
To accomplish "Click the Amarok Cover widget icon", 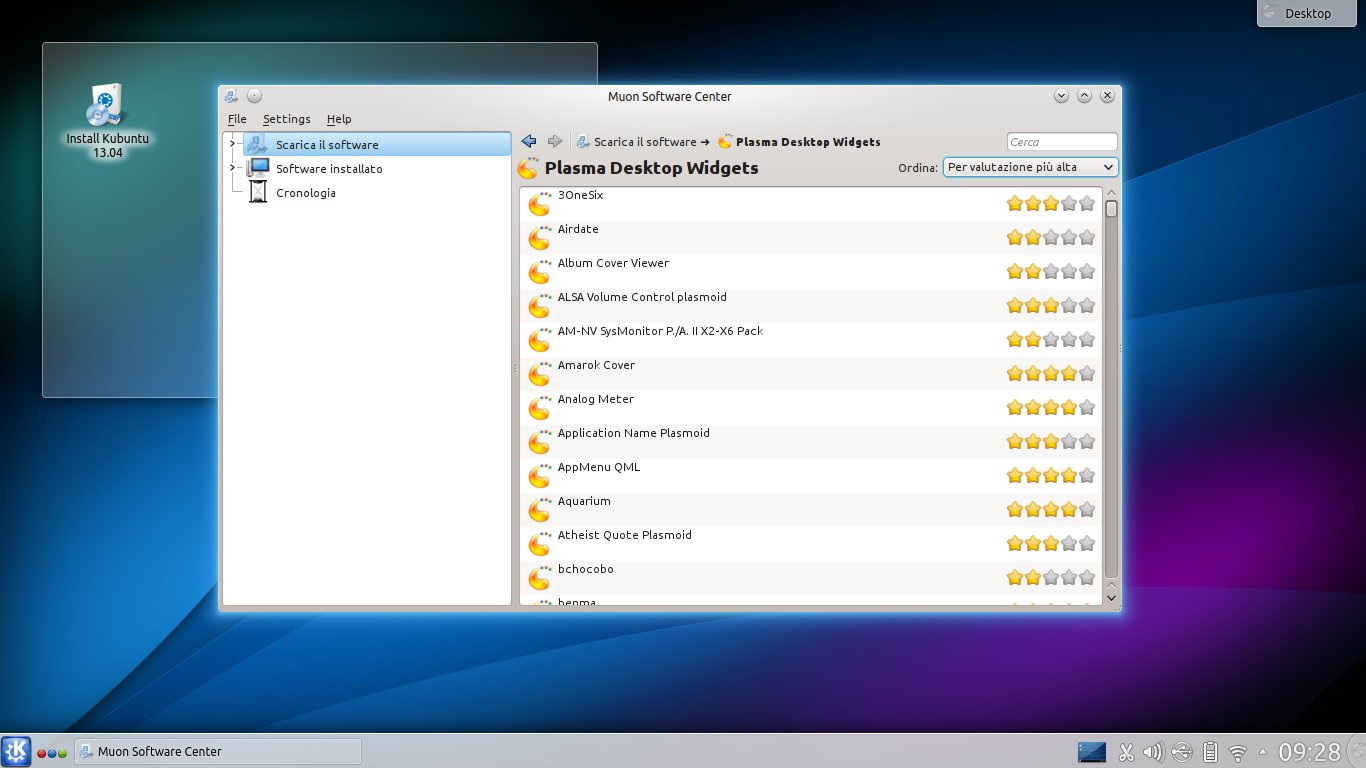I will tap(540, 373).
